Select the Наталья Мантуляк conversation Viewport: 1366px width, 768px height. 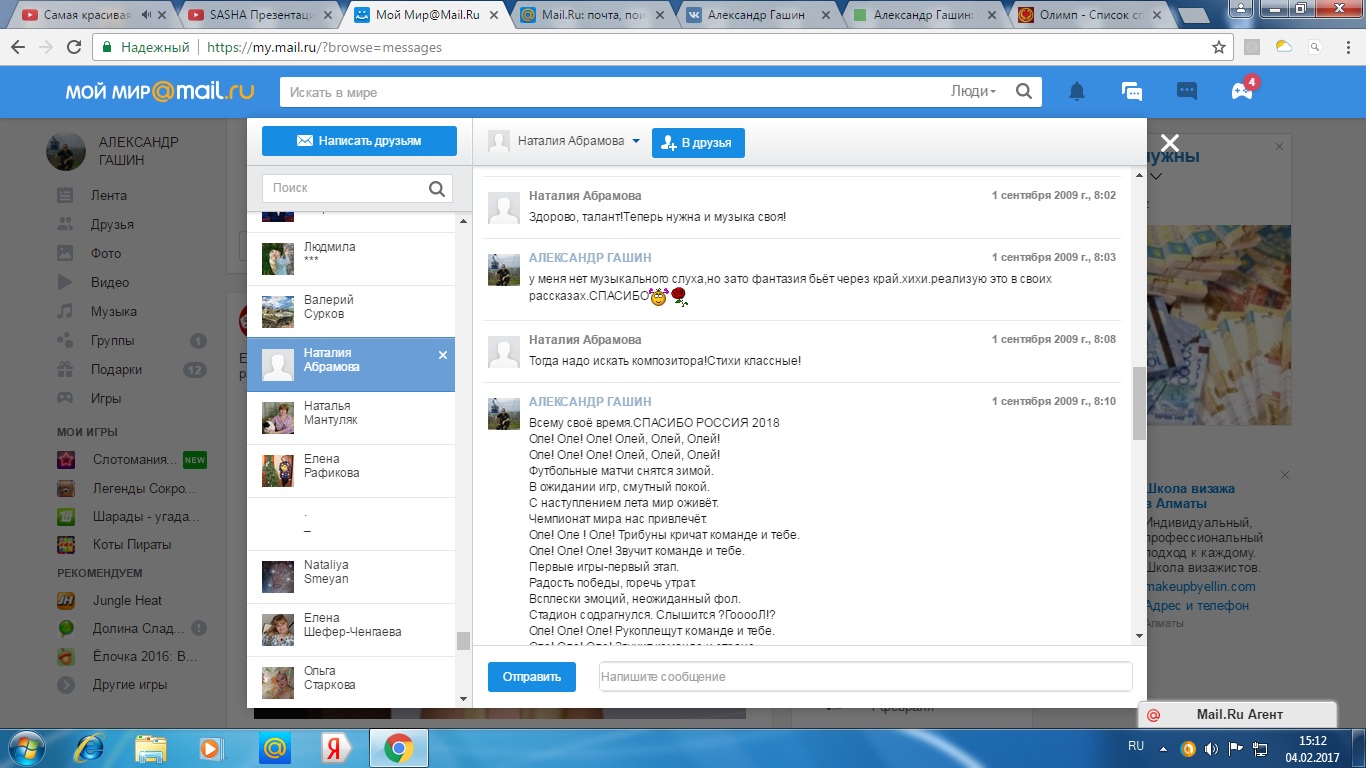click(351, 418)
